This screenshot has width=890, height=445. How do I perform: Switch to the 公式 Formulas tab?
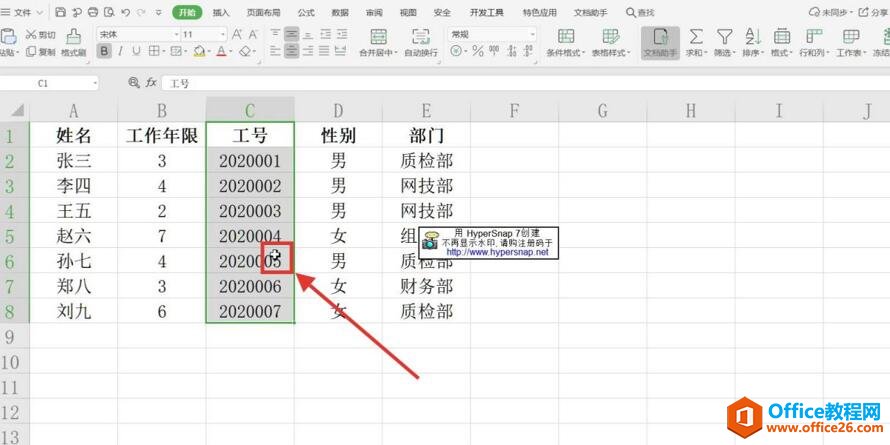click(x=306, y=12)
